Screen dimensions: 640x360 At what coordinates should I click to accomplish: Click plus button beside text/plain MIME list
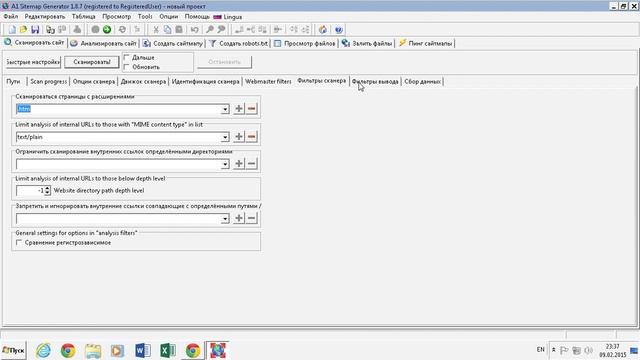tap(239, 136)
